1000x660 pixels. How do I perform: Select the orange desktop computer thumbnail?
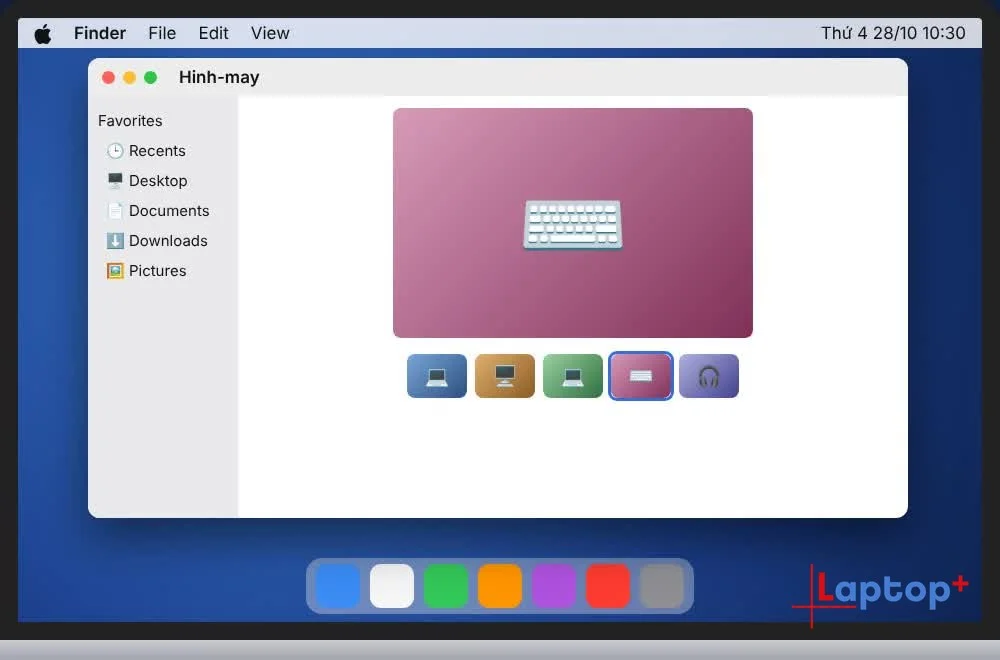(504, 376)
